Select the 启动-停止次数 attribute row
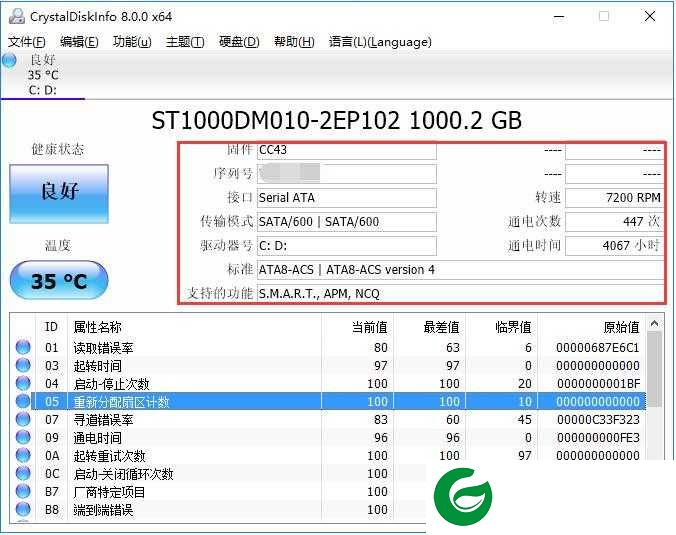Viewport: 676px width, 535px height. click(328, 384)
